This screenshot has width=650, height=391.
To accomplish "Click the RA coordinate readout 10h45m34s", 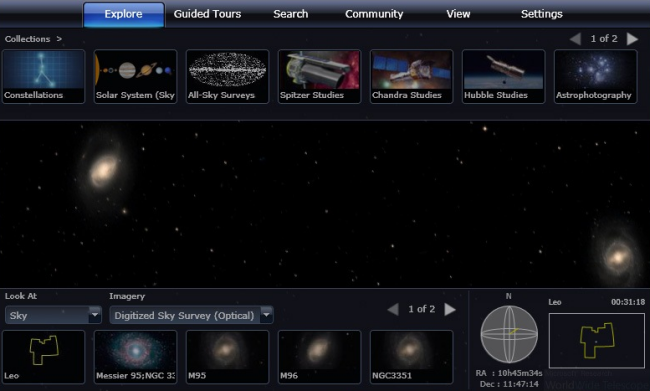I will [x=509, y=373].
